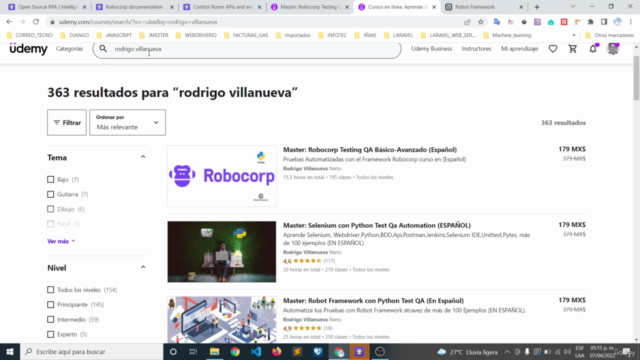Switch to the Control Room APIs tab

222,7
